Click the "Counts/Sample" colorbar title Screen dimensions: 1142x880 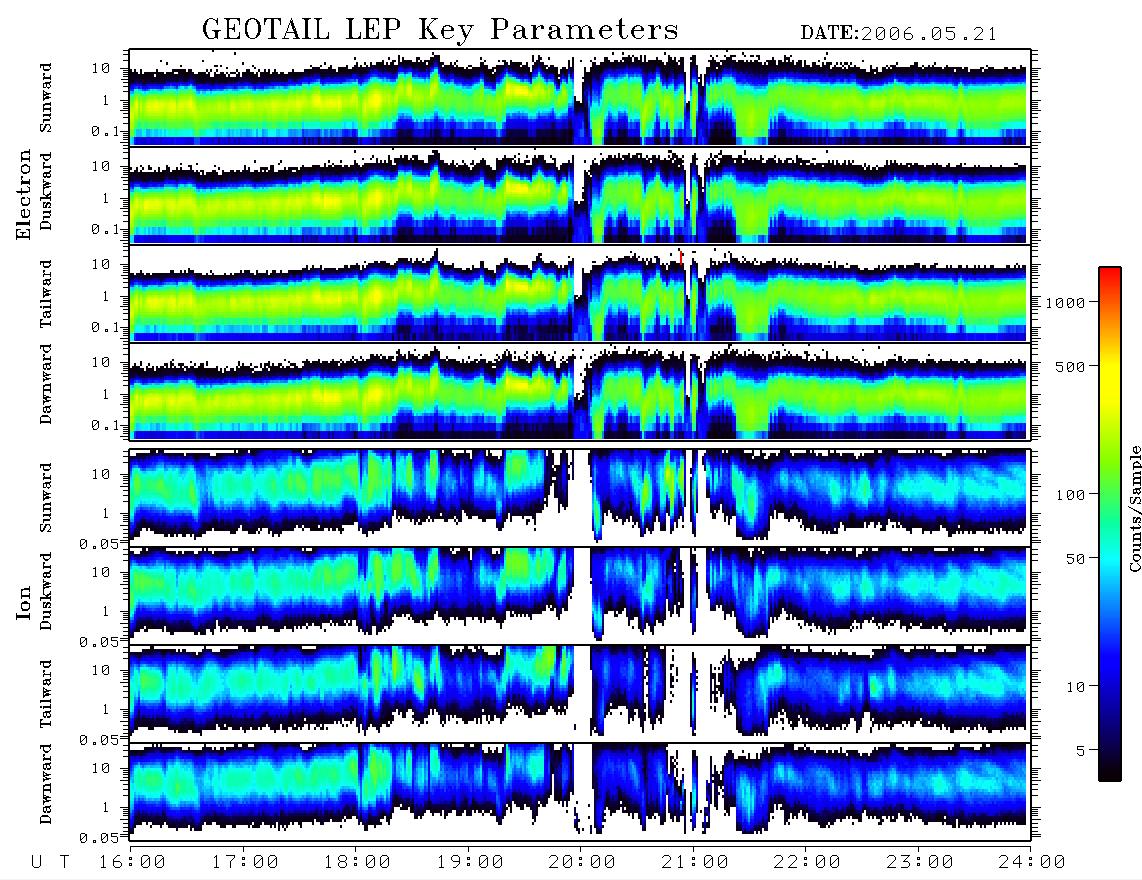(1134, 508)
